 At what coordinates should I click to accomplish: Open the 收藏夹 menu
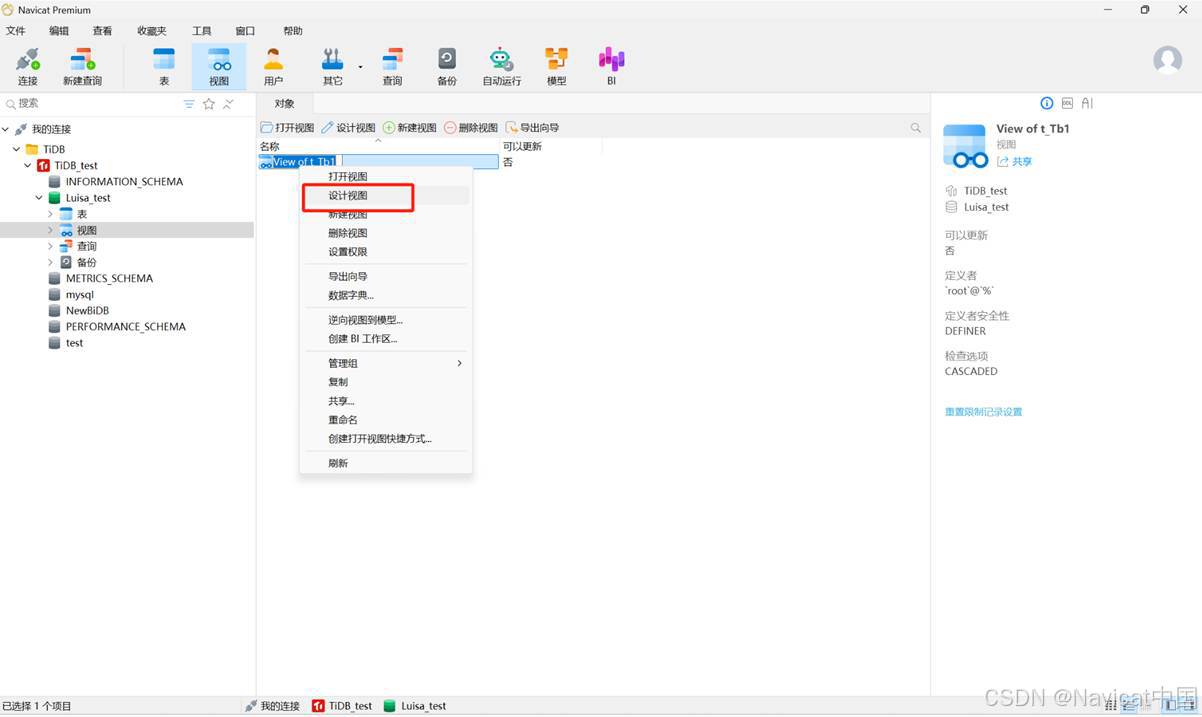click(x=152, y=31)
